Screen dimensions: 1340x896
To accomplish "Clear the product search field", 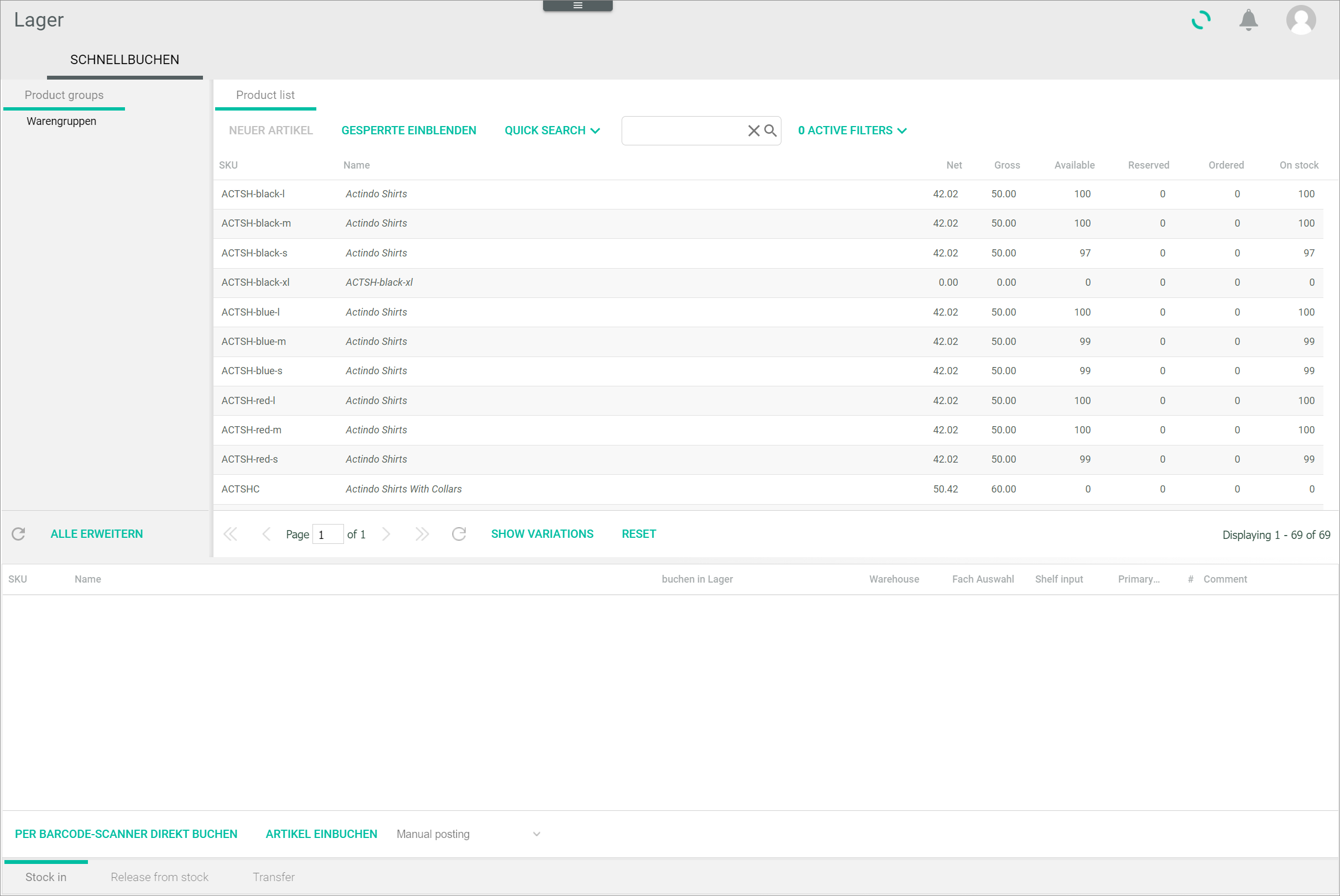I will (x=753, y=131).
